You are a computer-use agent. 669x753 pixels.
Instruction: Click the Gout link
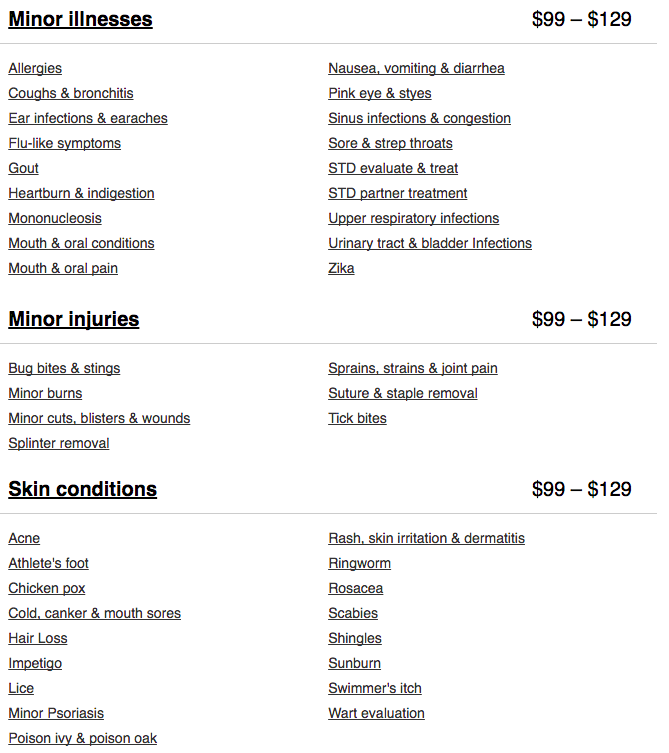click(23, 168)
